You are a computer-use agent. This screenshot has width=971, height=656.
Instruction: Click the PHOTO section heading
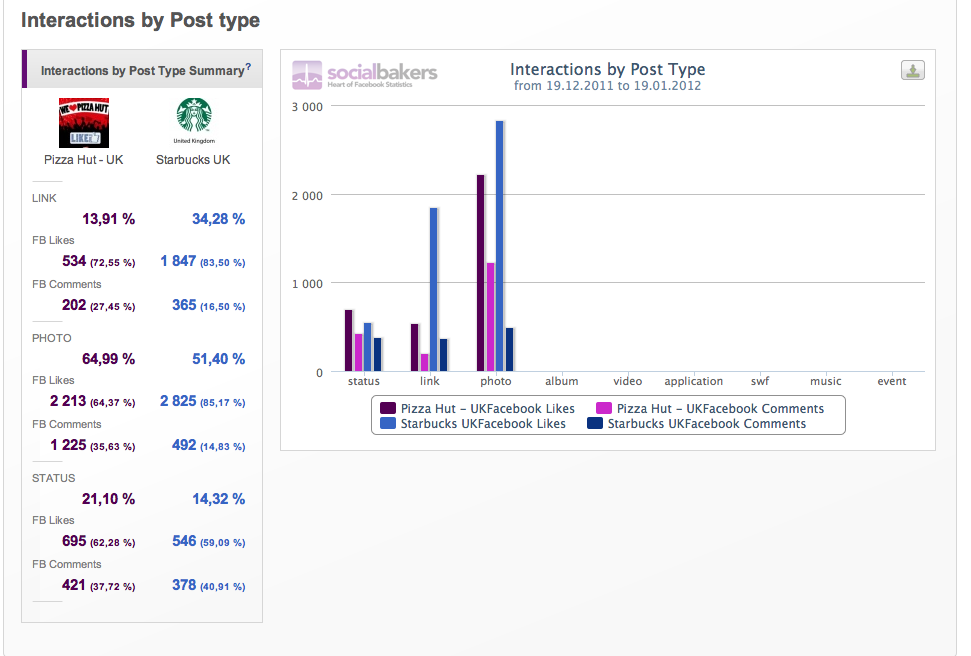pyautogui.click(x=51, y=338)
